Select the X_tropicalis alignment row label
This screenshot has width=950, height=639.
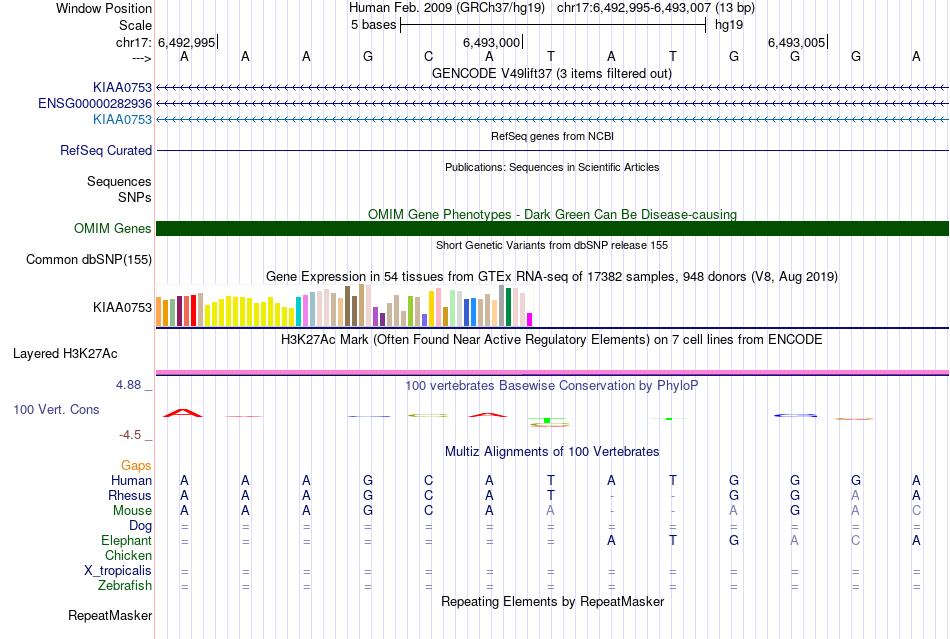pos(118,571)
